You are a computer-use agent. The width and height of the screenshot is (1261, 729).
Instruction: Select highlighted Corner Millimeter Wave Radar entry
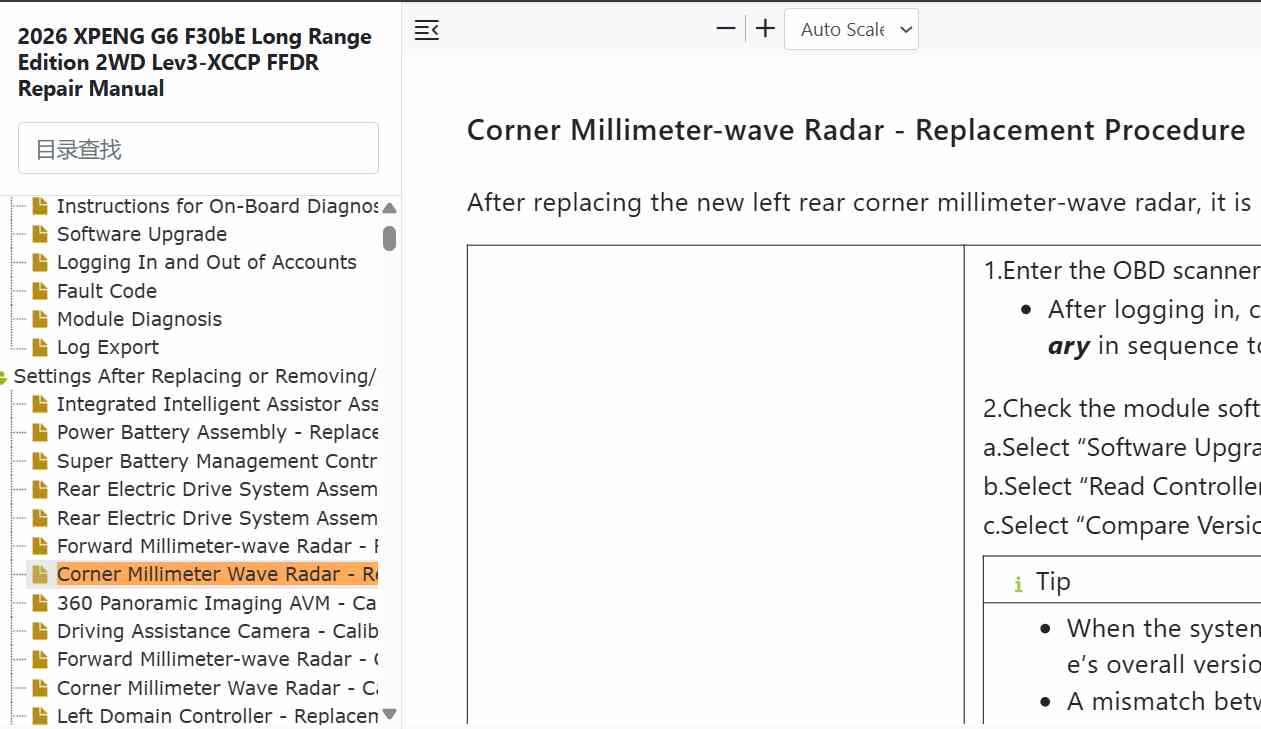point(217,574)
